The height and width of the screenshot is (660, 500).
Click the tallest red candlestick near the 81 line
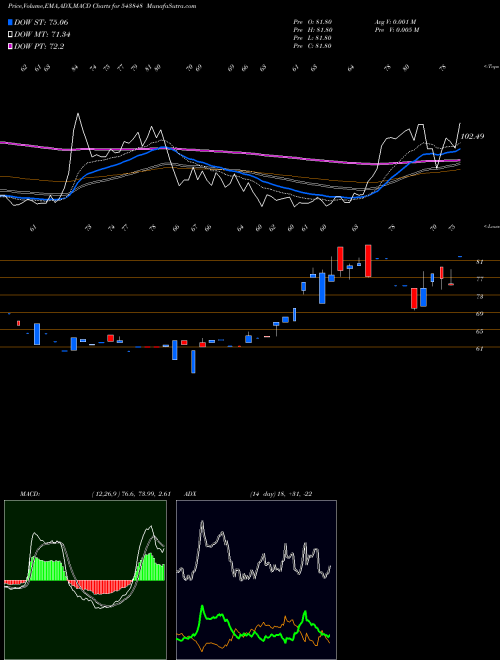[x=368, y=261]
